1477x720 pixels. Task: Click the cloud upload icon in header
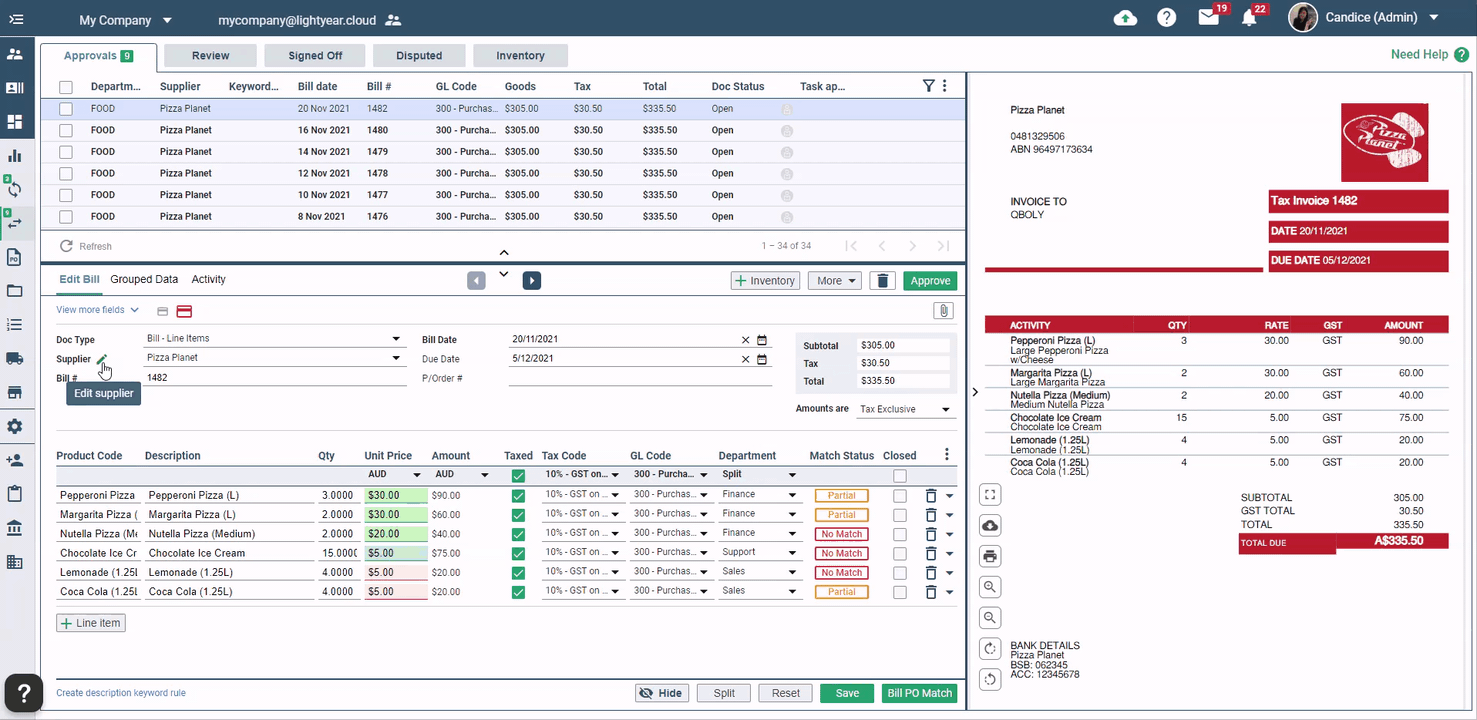point(1125,18)
